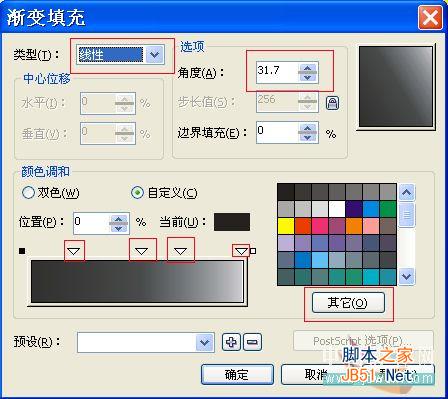Image resolution: width=448 pixels, height=399 pixels.
Task: Pick the cyan swatch in the bottom row
Action: click(371, 277)
